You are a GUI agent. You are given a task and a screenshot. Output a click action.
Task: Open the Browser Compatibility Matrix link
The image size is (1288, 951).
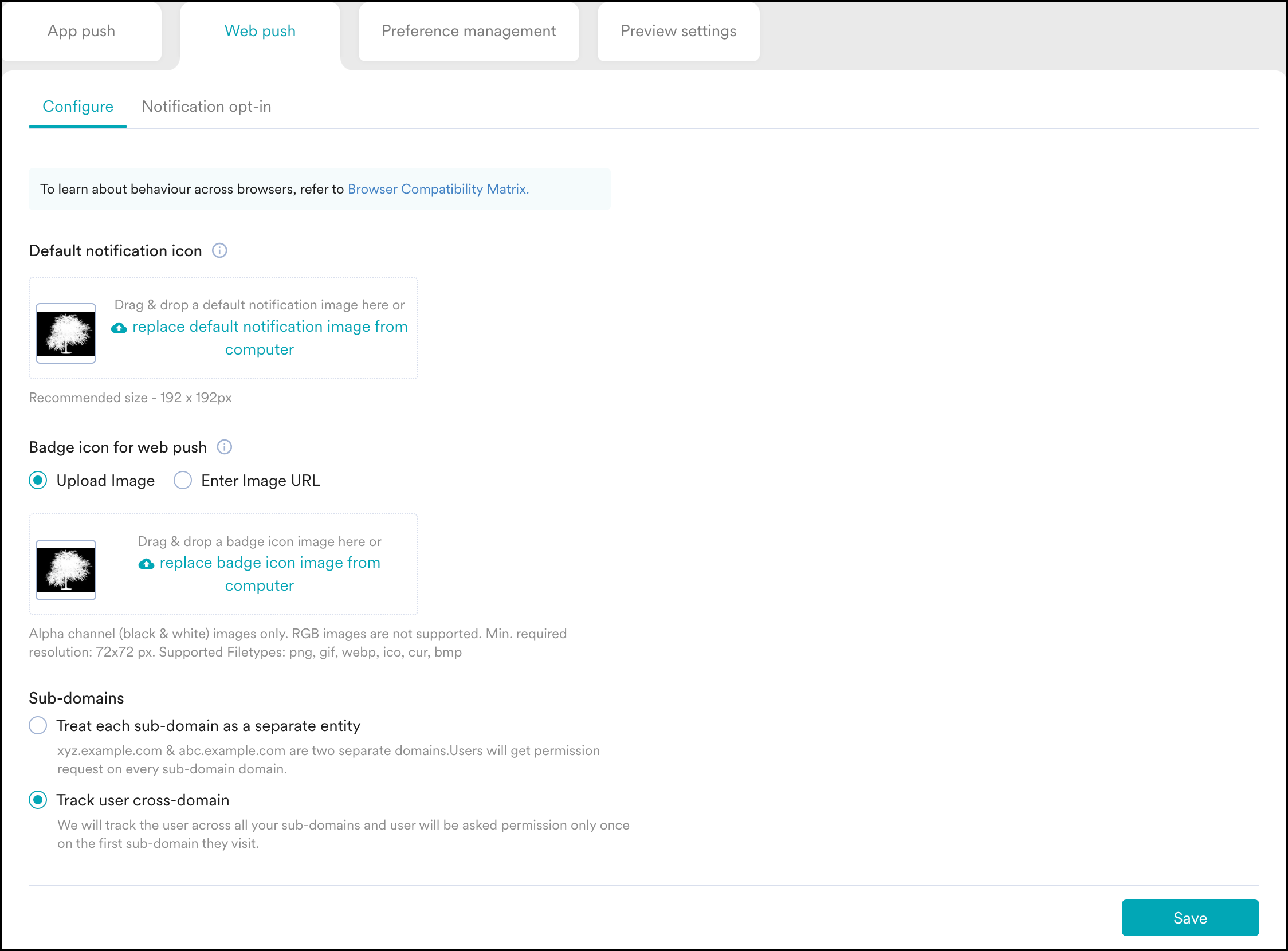438,189
